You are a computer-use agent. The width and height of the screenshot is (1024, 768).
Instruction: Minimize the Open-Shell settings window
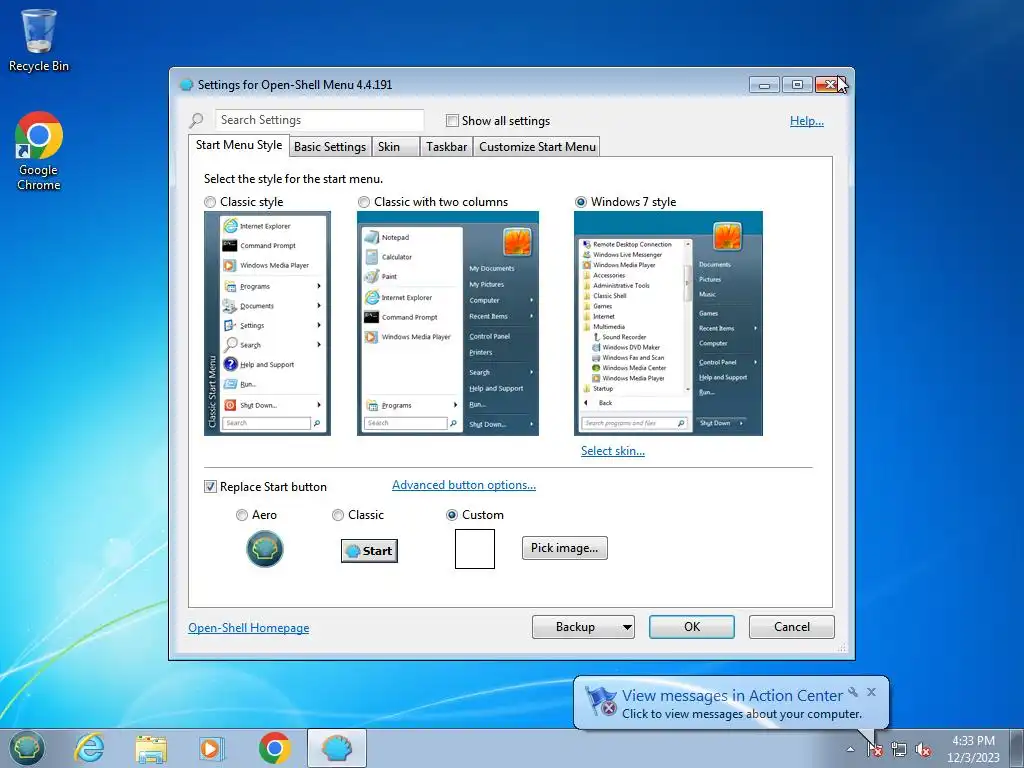[764, 84]
